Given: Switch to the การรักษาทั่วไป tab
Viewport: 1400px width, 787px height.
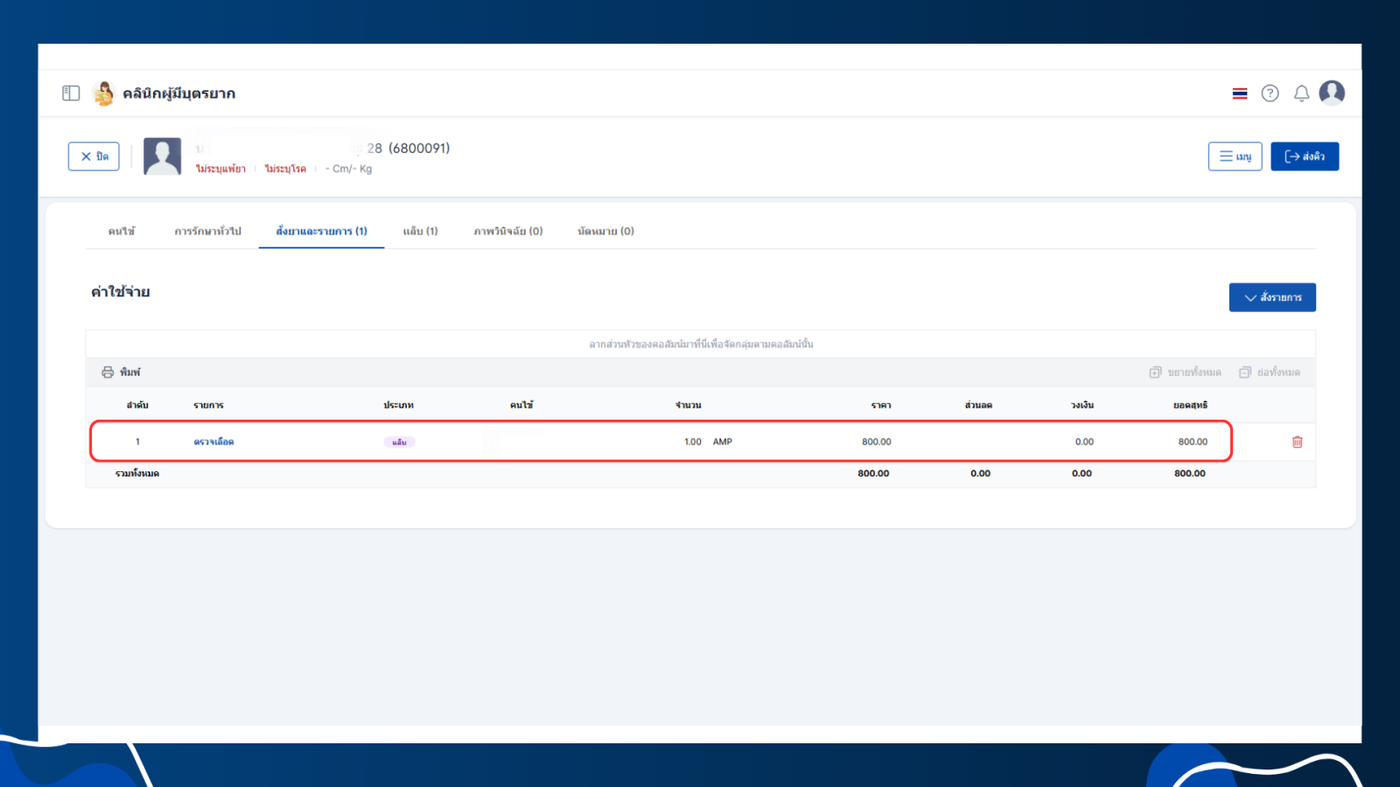Looking at the screenshot, I should [208, 231].
